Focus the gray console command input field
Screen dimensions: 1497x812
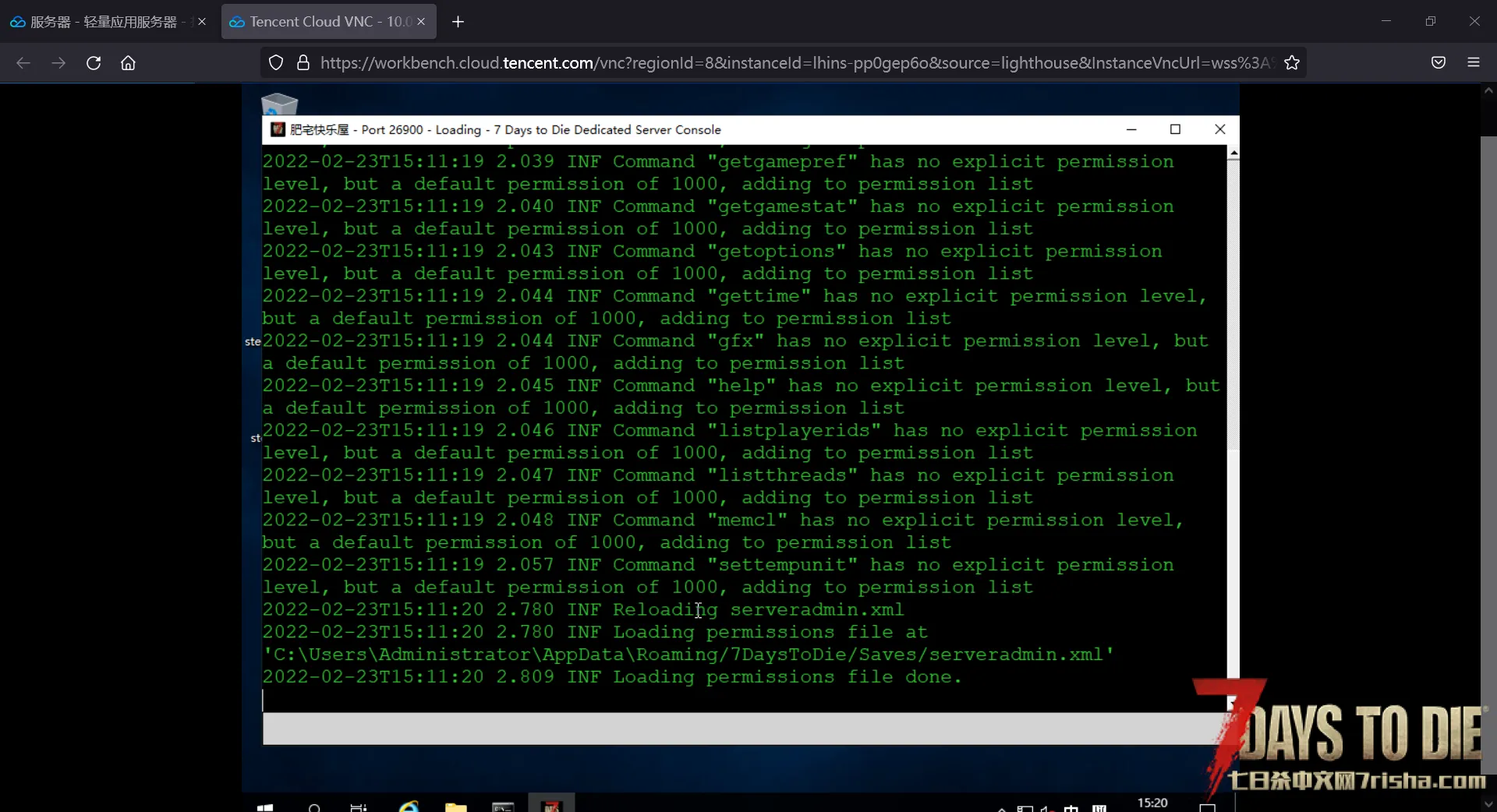click(741, 729)
